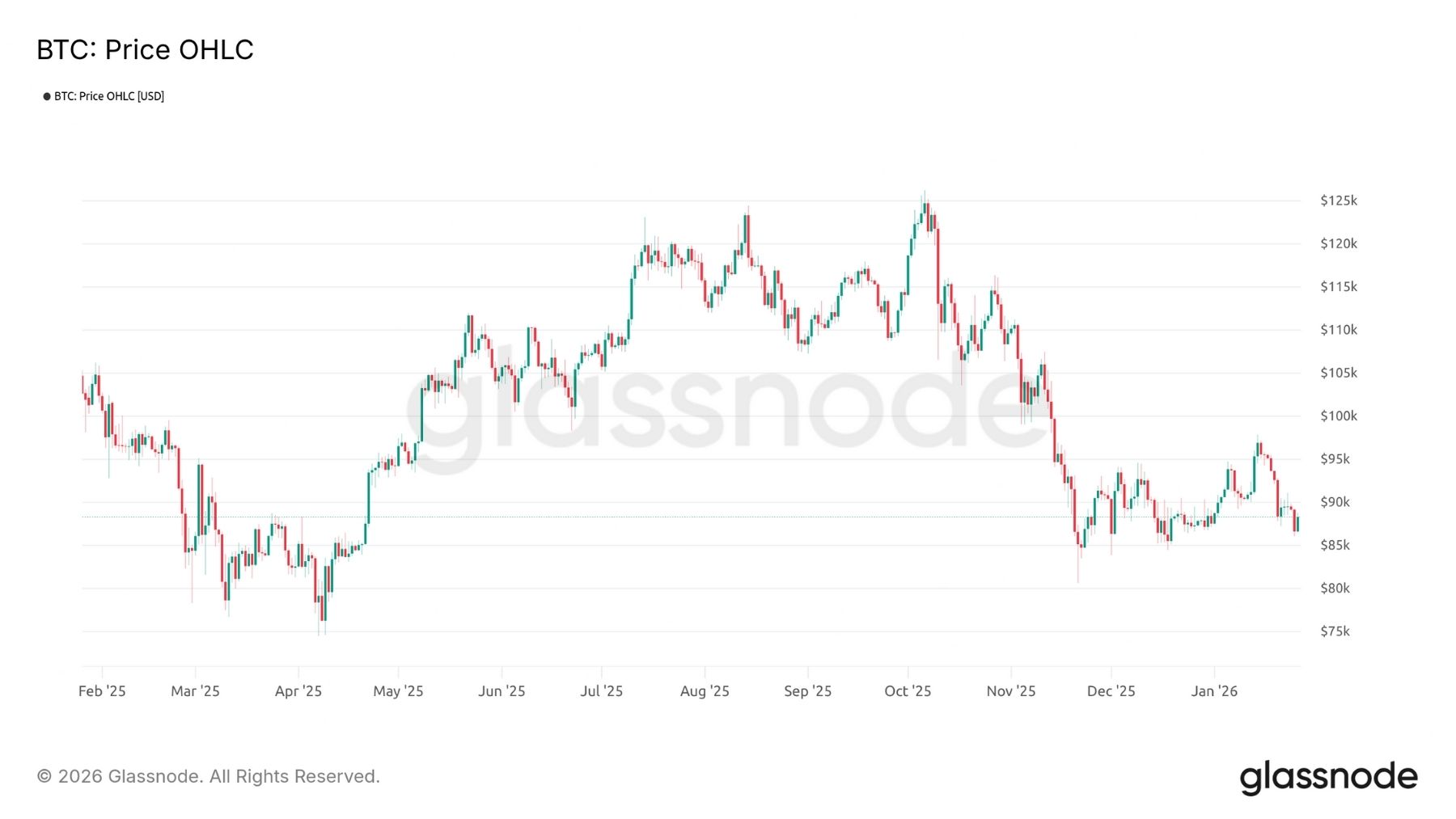This screenshot has width=1456, height=819.
Task: Click the BTC: Price OHLC chart title
Action: pyautogui.click(x=146, y=50)
